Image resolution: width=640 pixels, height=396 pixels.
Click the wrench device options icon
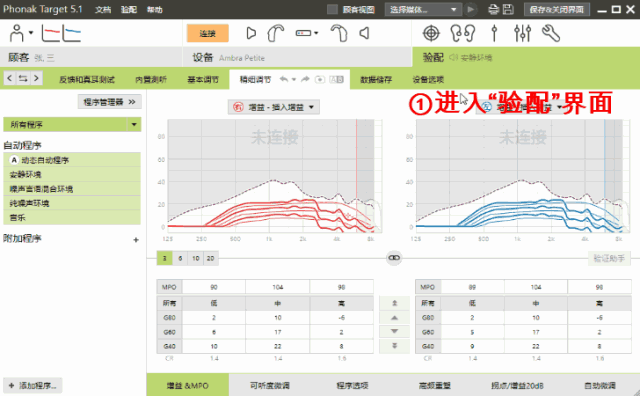tap(551, 33)
